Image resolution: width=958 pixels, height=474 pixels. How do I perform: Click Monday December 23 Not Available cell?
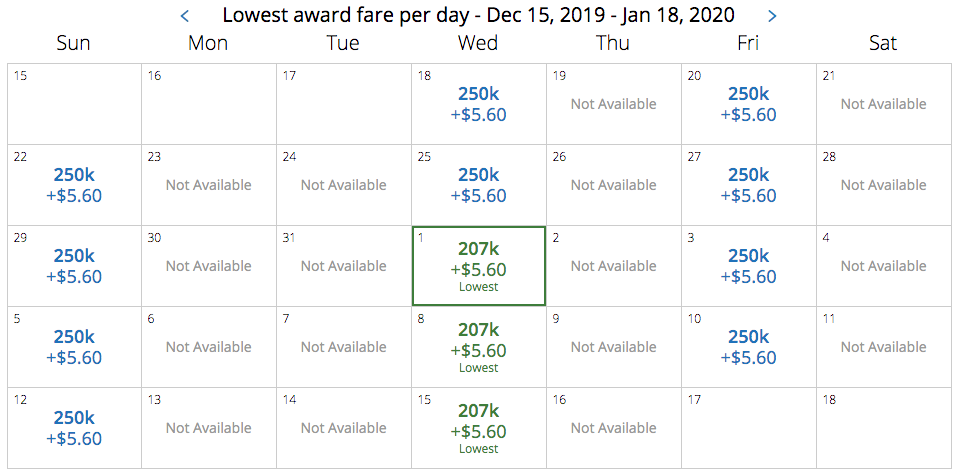click(208, 185)
